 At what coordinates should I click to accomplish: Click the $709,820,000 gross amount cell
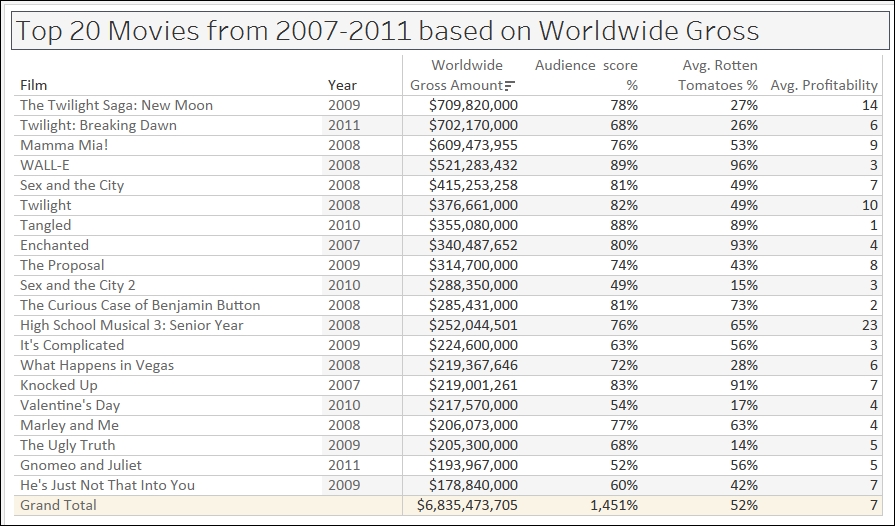(473, 106)
